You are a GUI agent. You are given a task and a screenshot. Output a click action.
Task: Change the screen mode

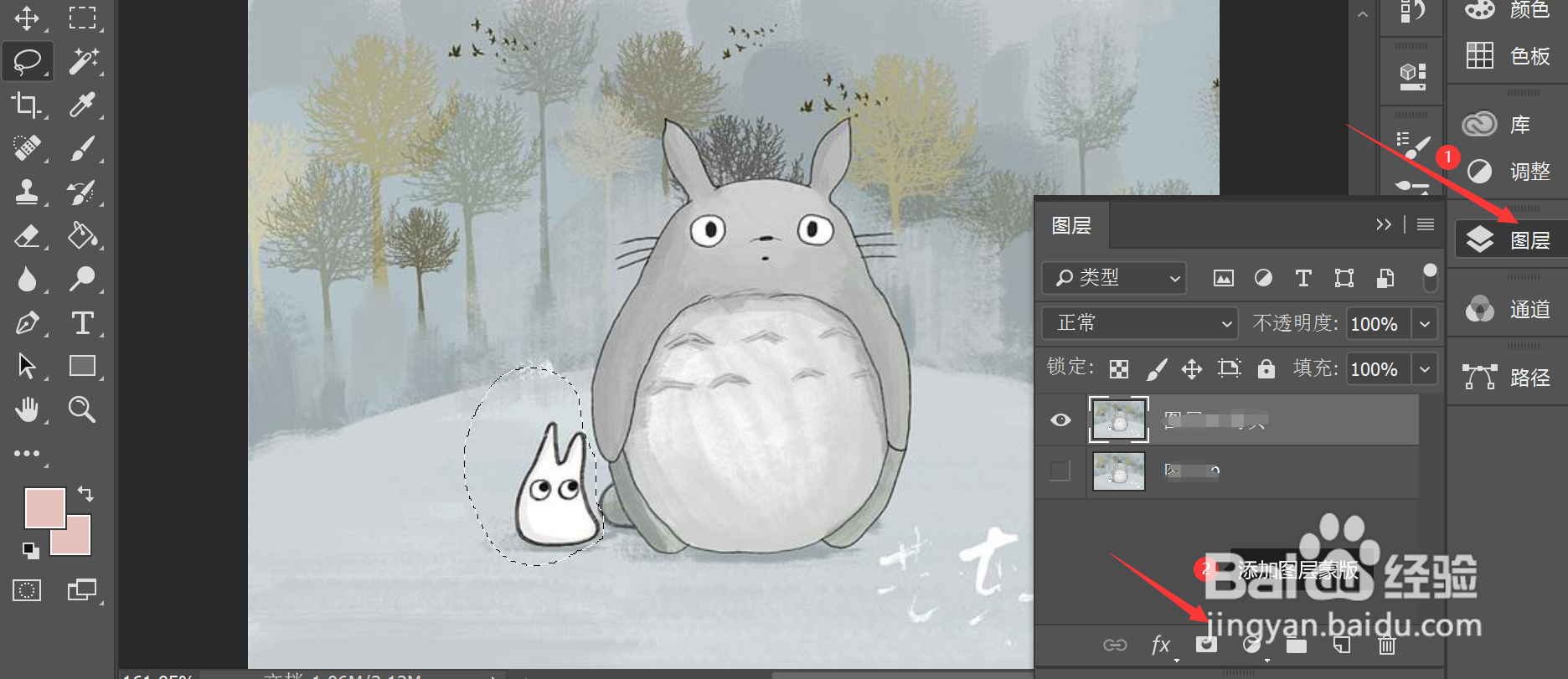(82, 590)
